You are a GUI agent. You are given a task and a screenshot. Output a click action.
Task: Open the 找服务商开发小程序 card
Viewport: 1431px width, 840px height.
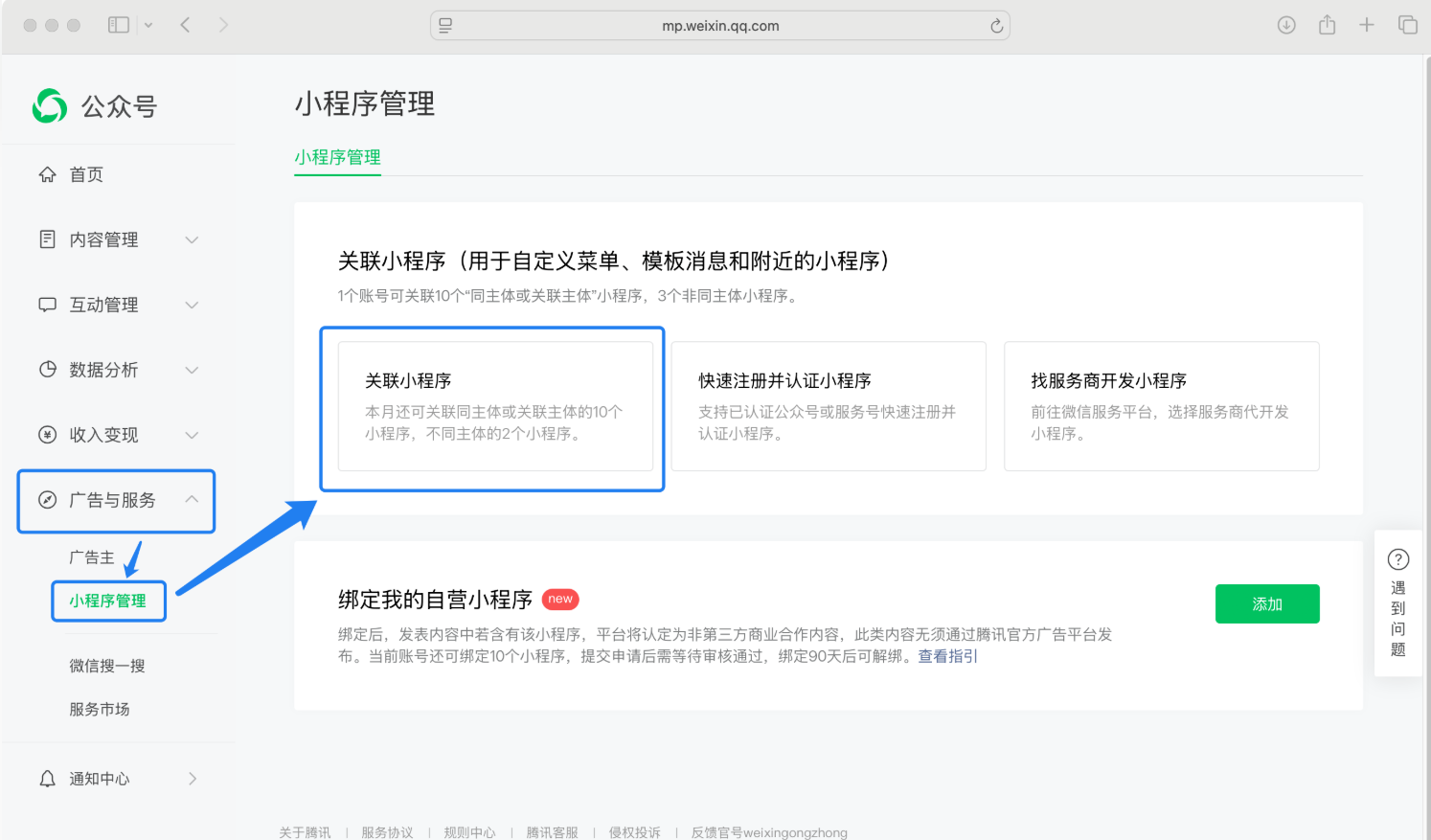(1162, 406)
